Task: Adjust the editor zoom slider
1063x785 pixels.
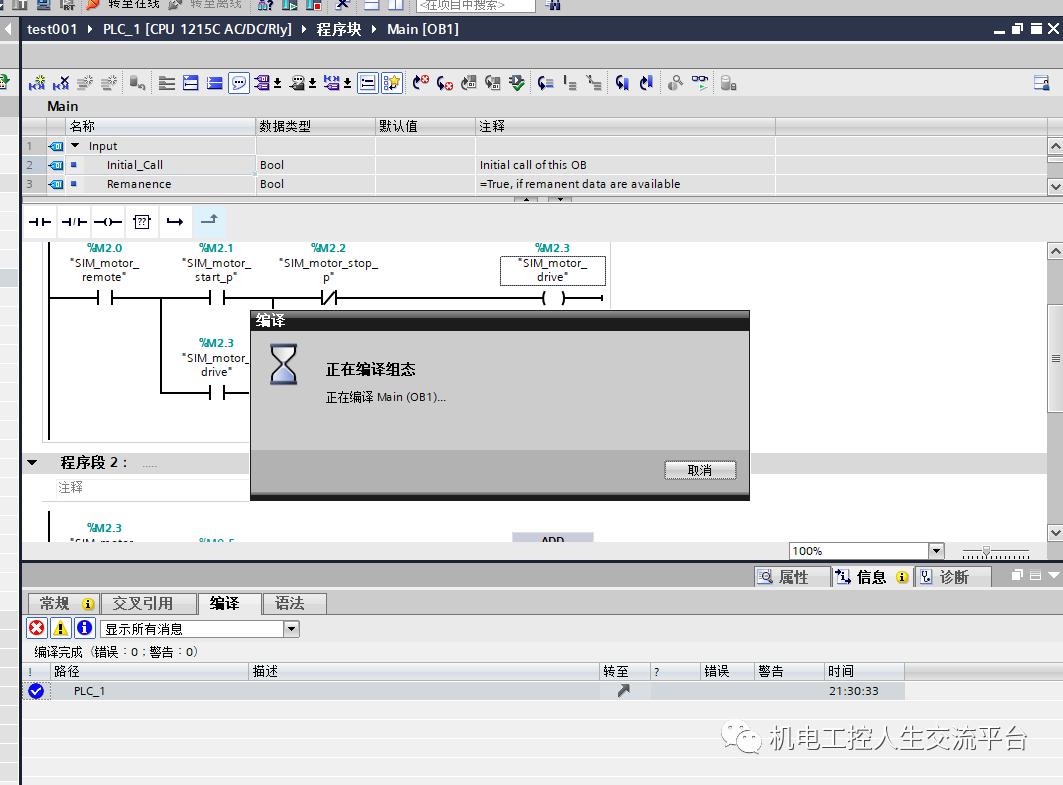Action: pyautogui.click(x=987, y=551)
